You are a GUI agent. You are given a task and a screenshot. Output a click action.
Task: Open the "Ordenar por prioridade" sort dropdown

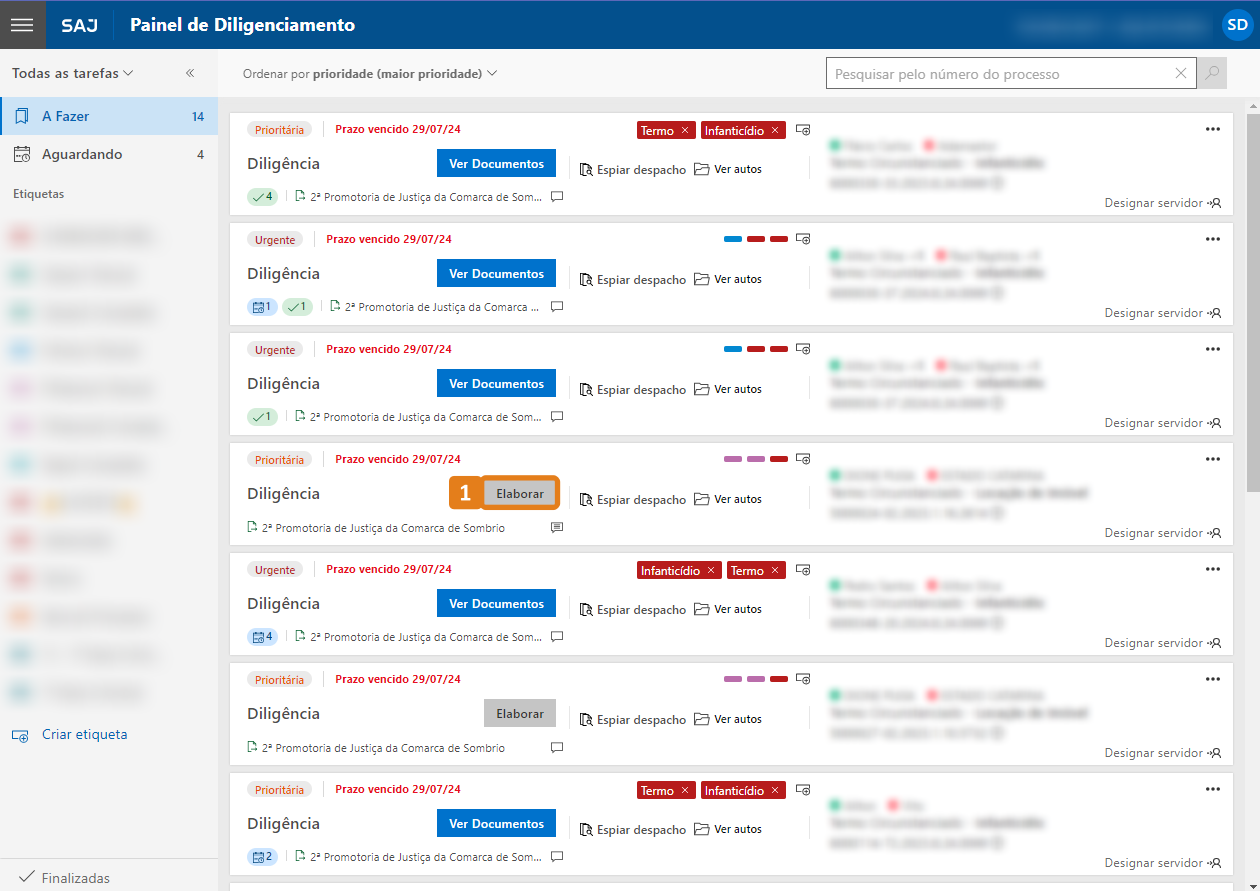[x=370, y=73]
